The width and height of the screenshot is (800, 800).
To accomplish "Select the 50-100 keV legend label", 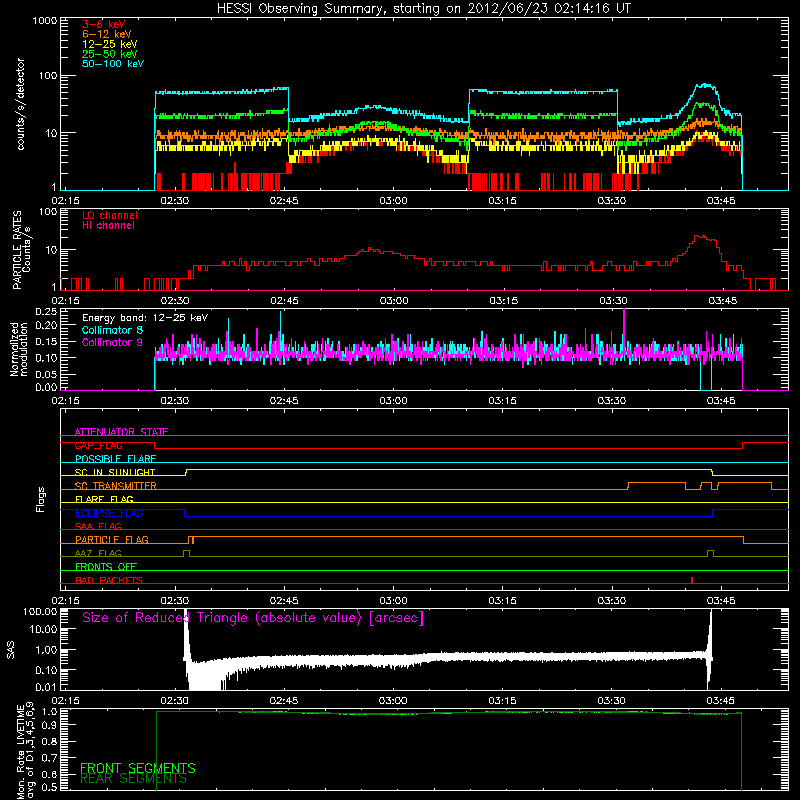I will 113,64.
